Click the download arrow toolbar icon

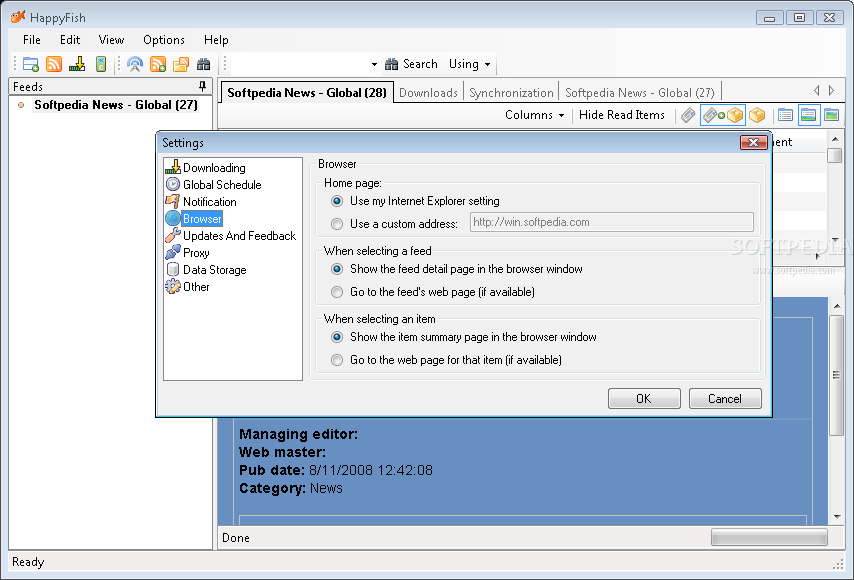(x=77, y=64)
